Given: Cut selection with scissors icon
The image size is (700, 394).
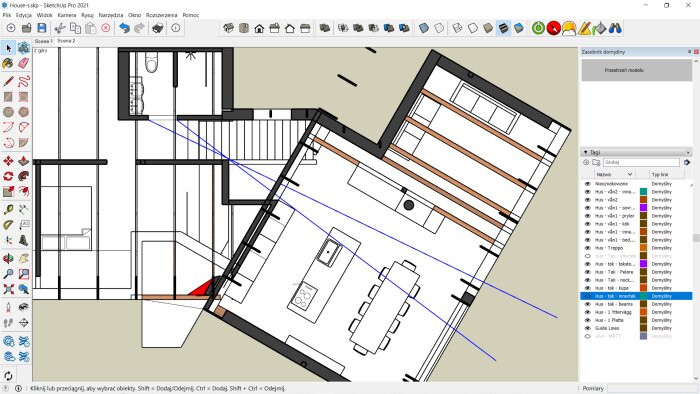Looking at the screenshot, I should pyautogui.click(x=60, y=28).
